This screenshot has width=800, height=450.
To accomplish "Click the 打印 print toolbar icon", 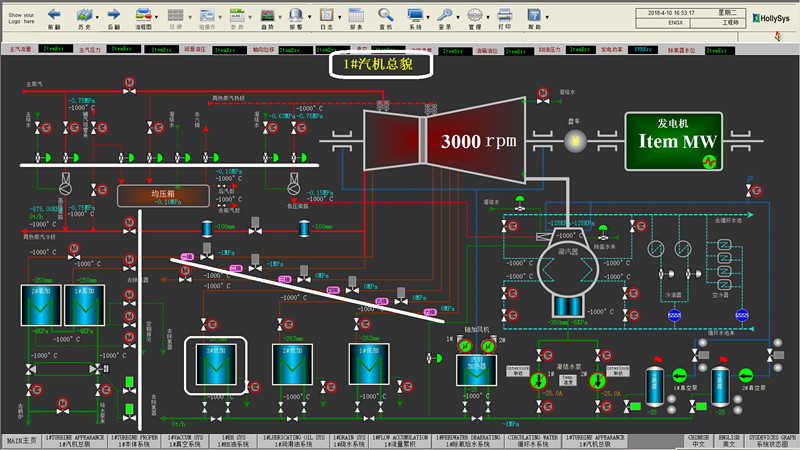I will 505,15.
